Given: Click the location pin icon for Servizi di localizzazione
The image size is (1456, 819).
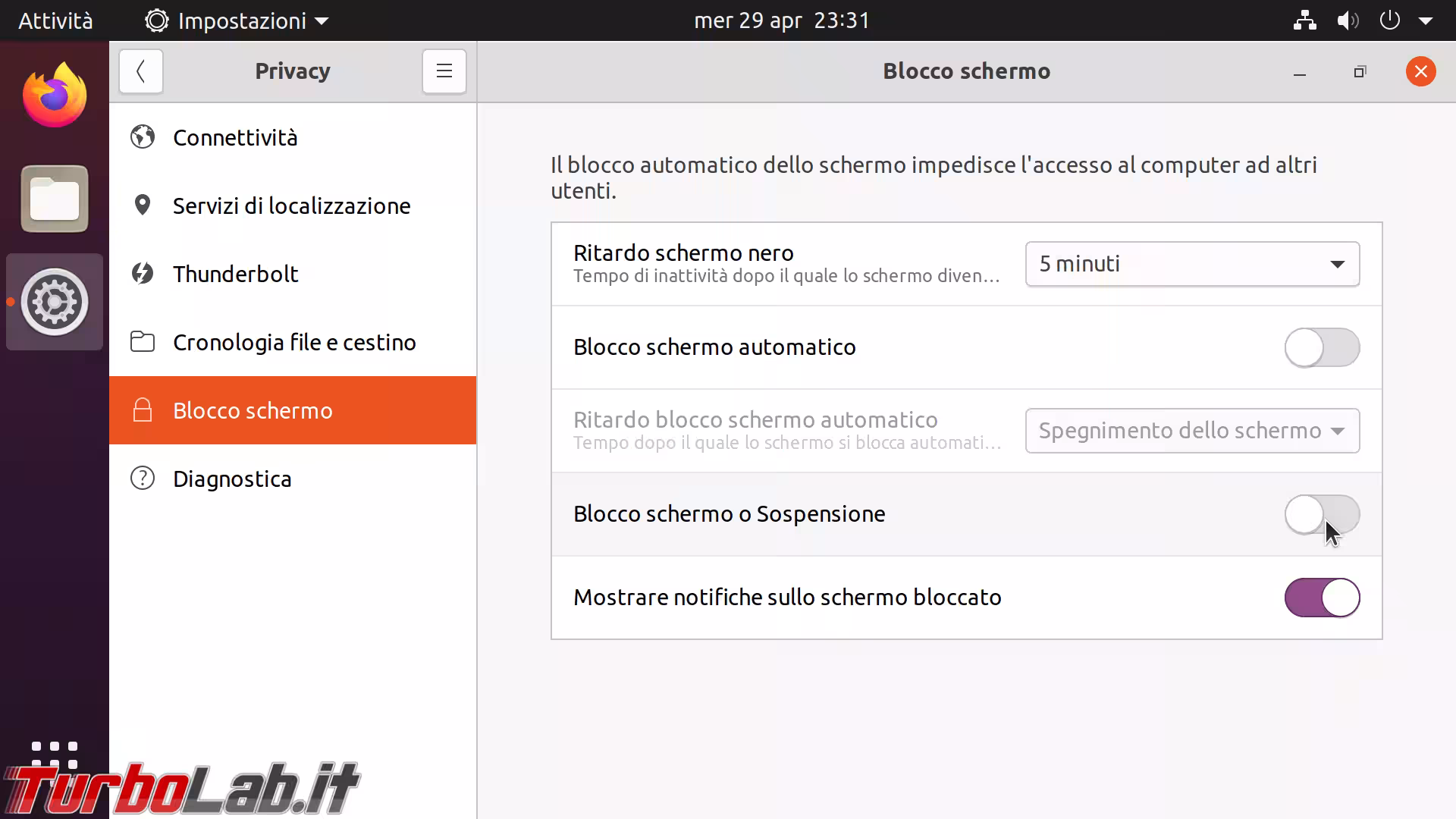Looking at the screenshot, I should 143,206.
